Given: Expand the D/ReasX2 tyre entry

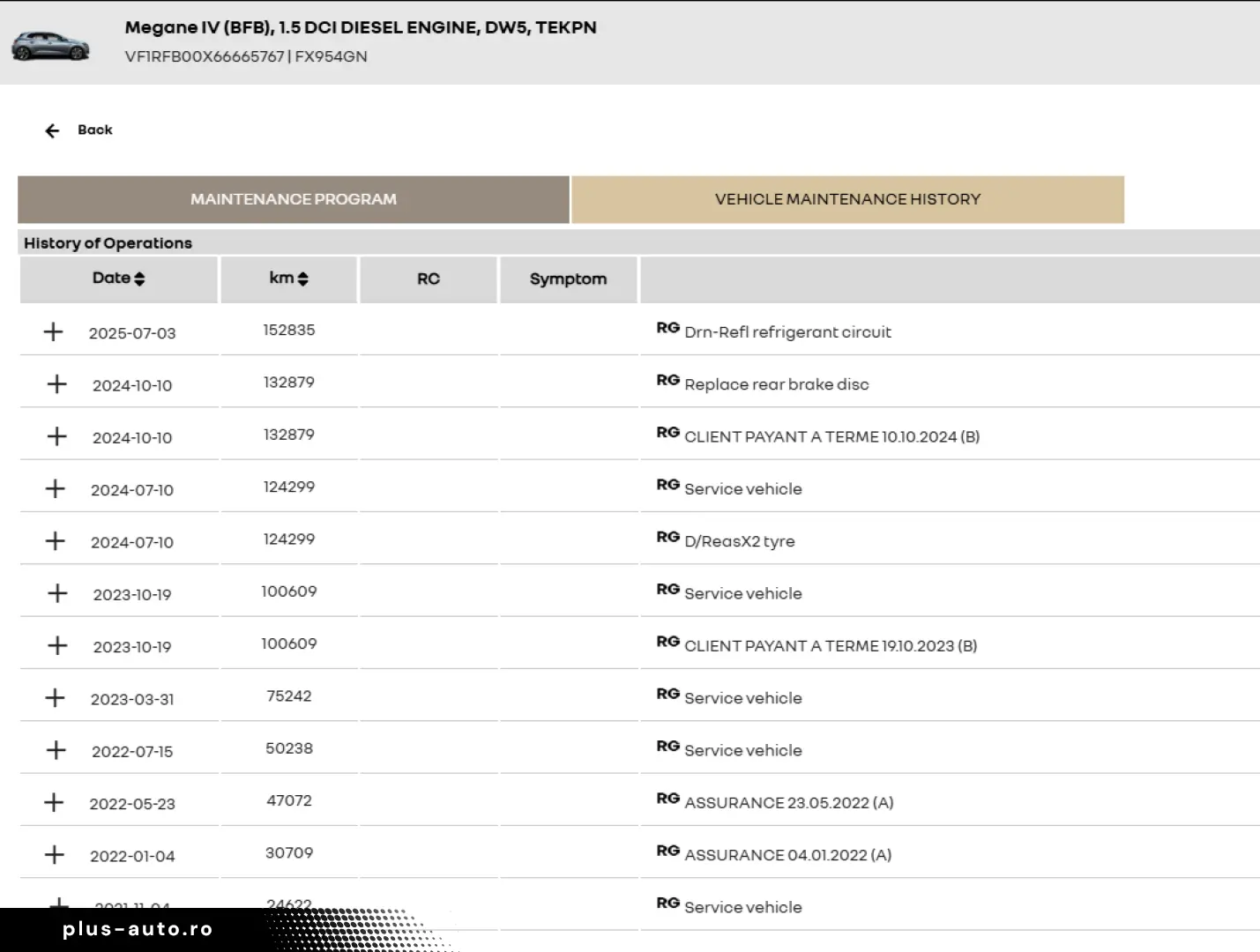Looking at the screenshot, I should 56,541.
